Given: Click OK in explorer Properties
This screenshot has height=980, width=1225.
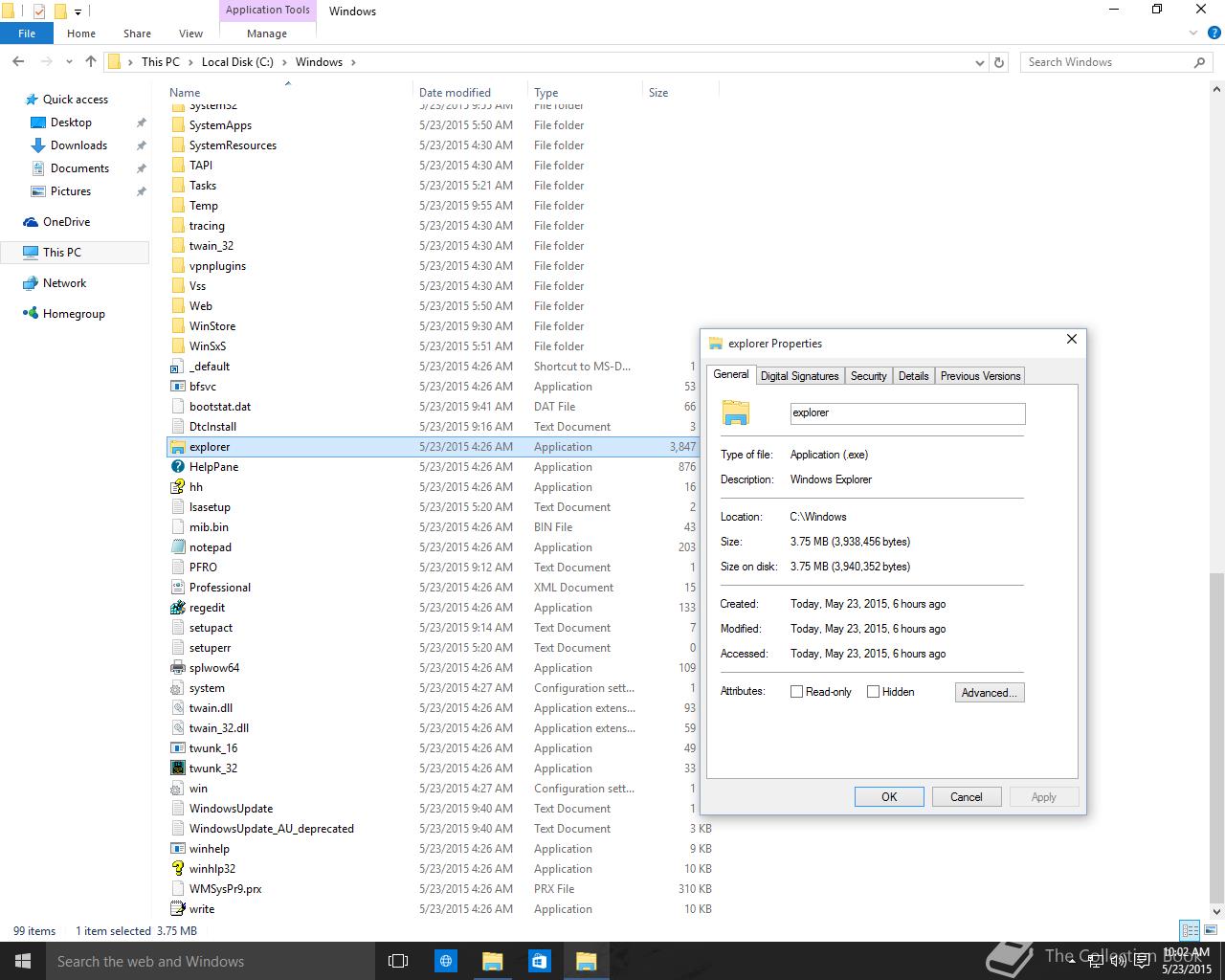Looking at the screenshot, I should 889,797.
